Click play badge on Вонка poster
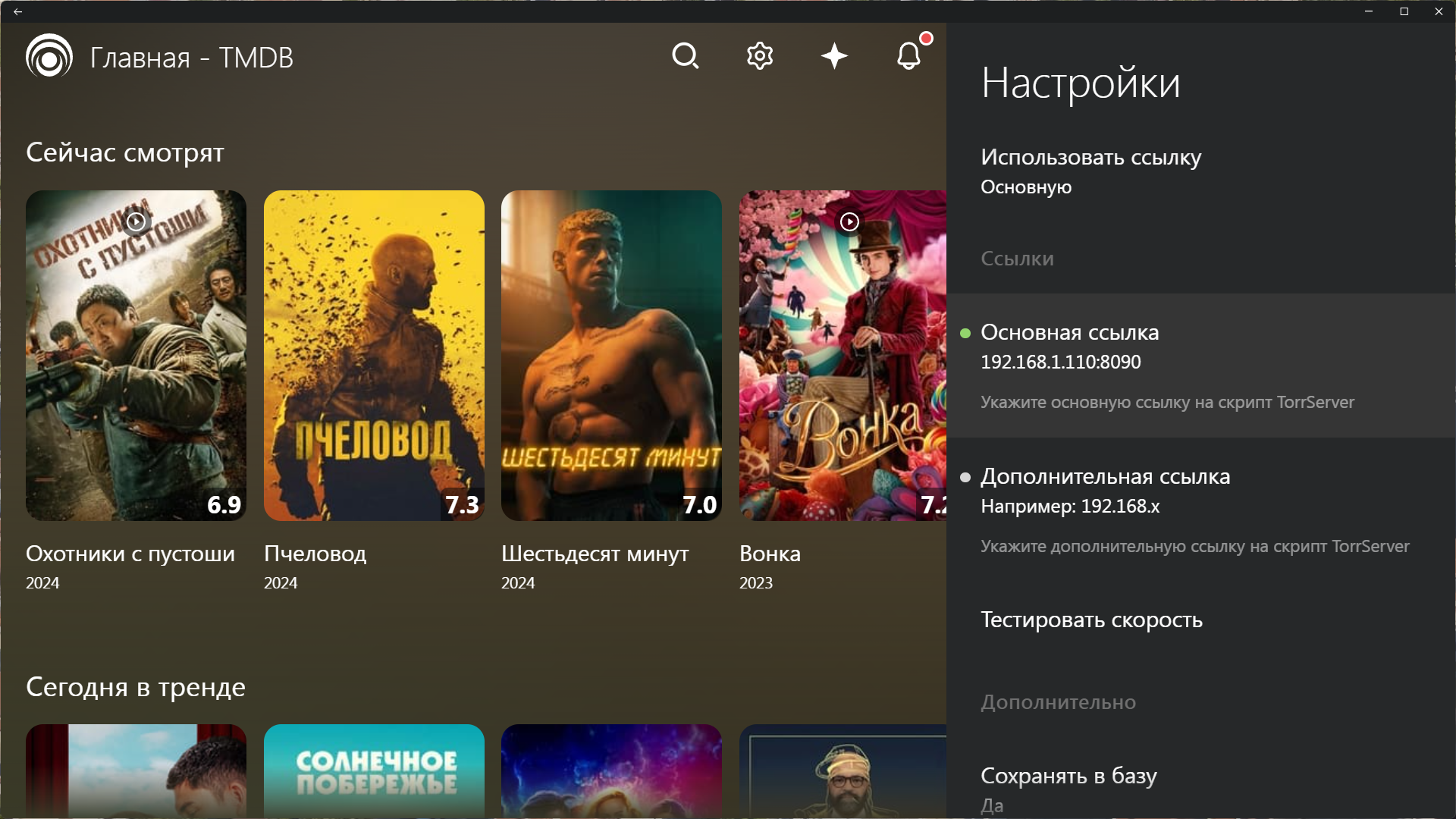The width and height of the screenshot is (1456, 819). coord(849,221)
